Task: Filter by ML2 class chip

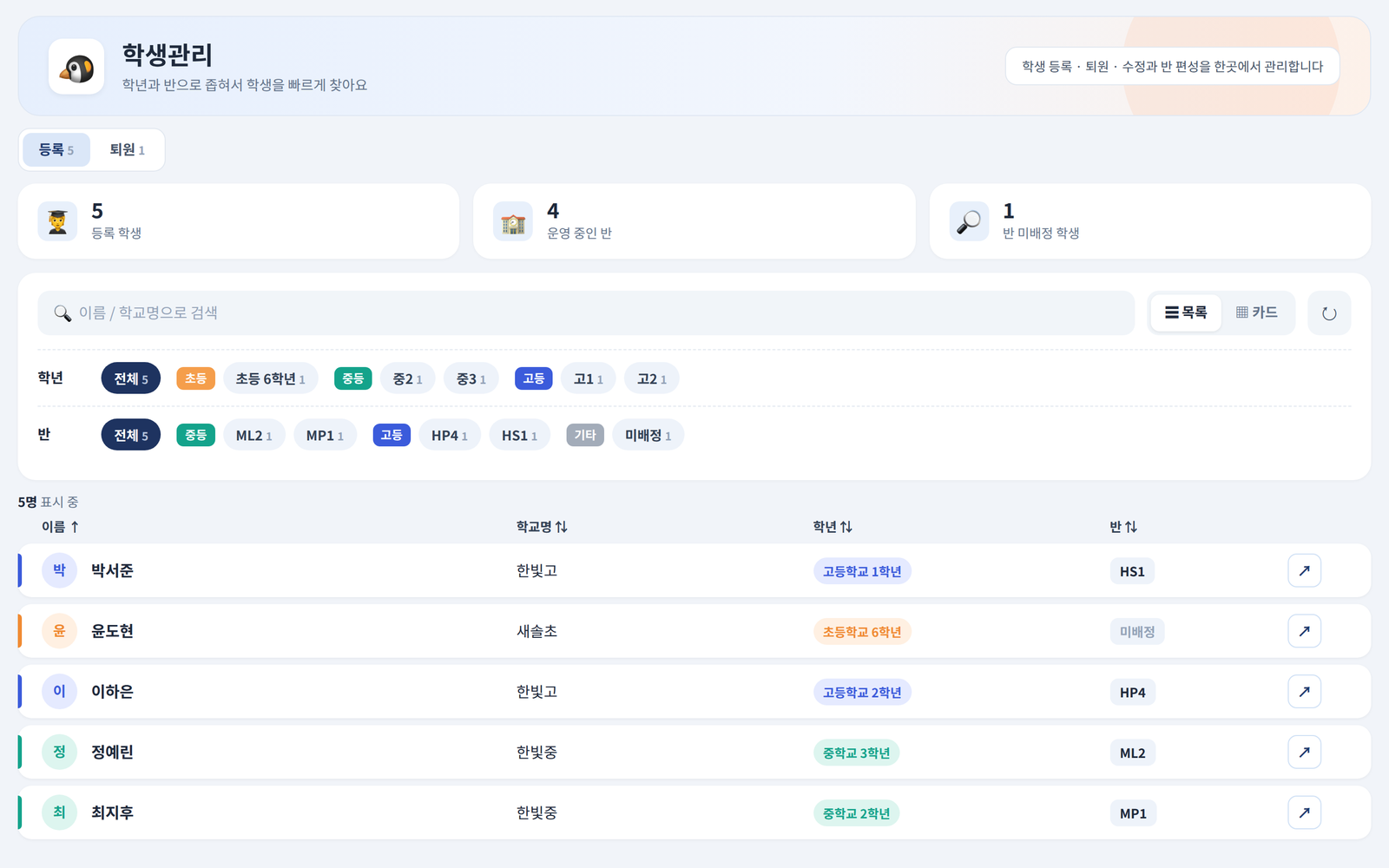Action: (x=254, y=435)
